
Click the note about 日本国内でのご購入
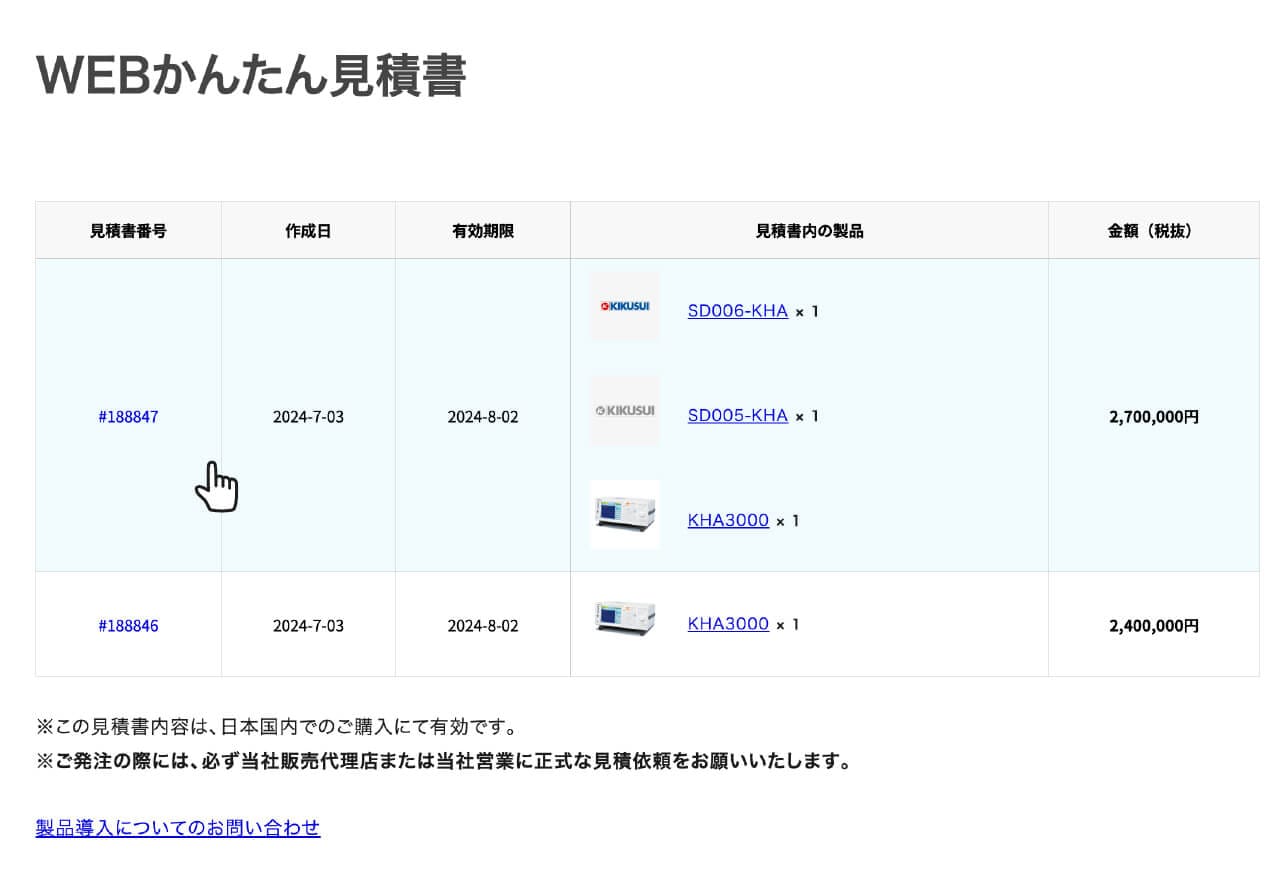click(x=276, y=727)
